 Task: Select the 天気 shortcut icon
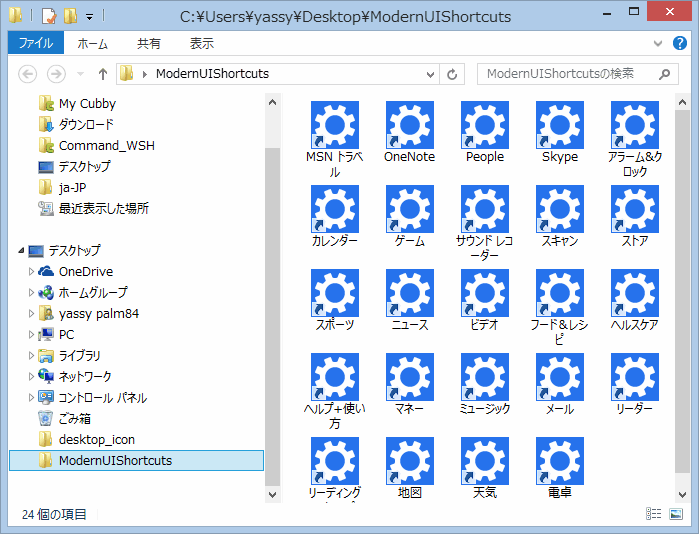pyautogui.click(x=485, y=461)
